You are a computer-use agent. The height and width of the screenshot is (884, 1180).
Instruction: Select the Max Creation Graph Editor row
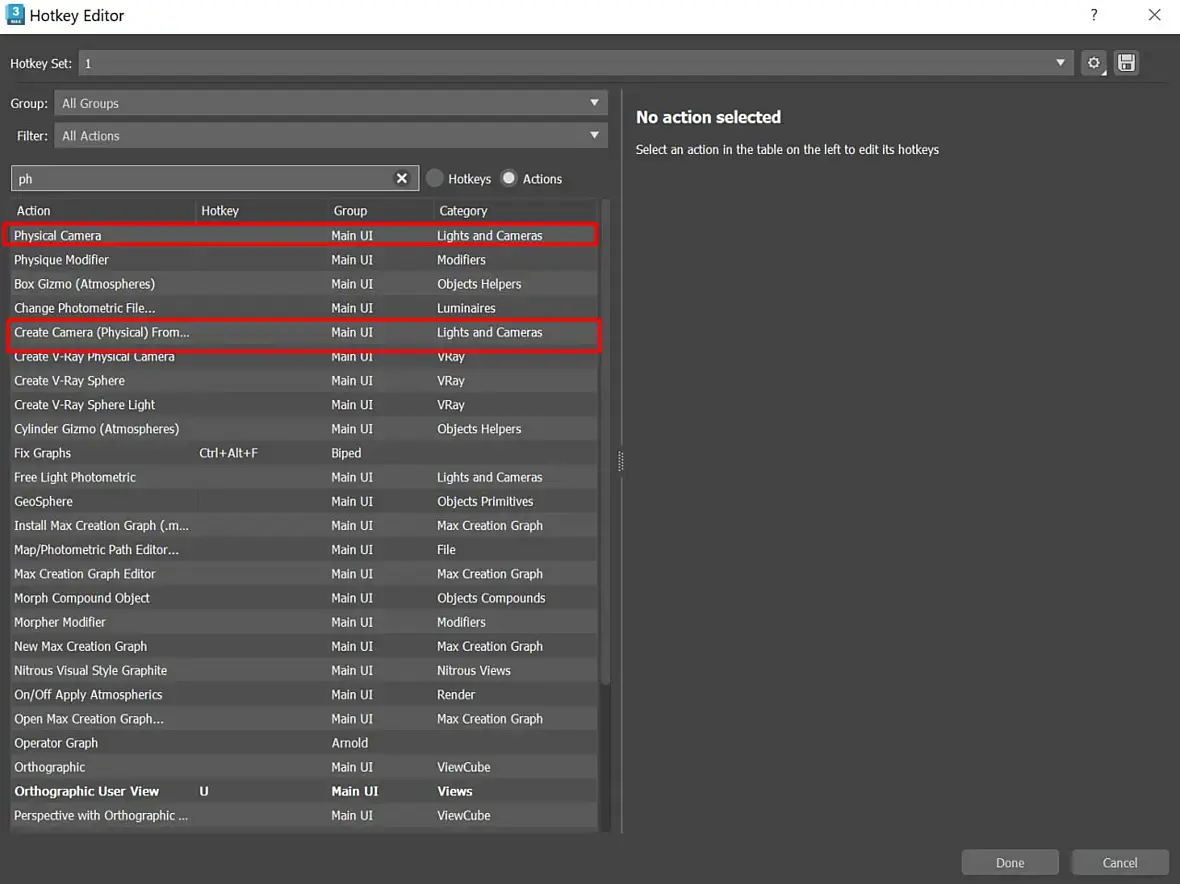pos(304,573)
